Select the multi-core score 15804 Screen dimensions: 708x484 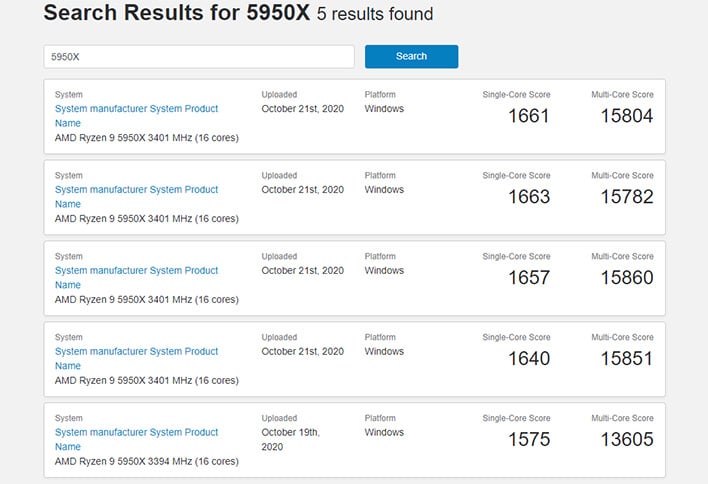point(627,116)
